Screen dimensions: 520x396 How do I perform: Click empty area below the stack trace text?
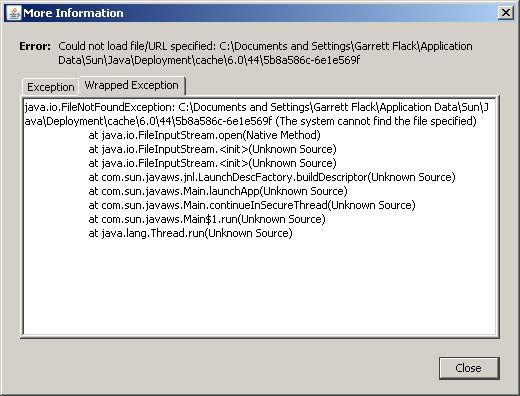tap(260, 287)
